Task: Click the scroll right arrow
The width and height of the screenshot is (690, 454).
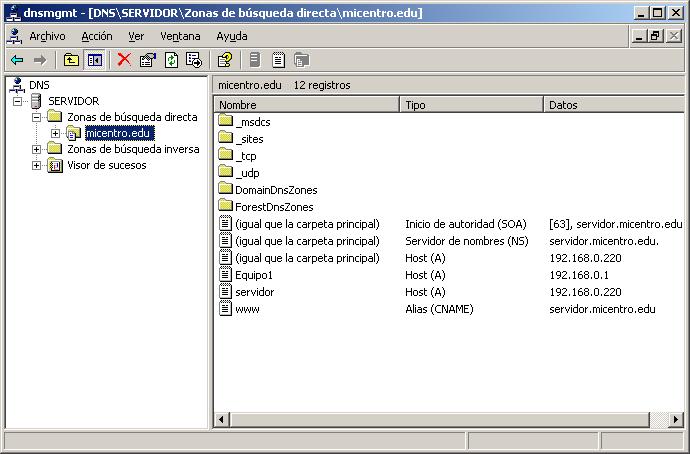Action: coord(676,419)
